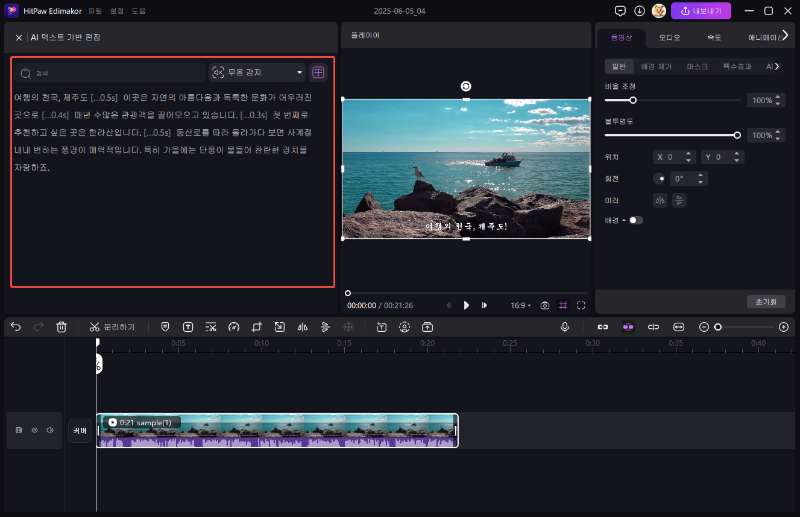Click the rotation dial knob

[660, 179]
